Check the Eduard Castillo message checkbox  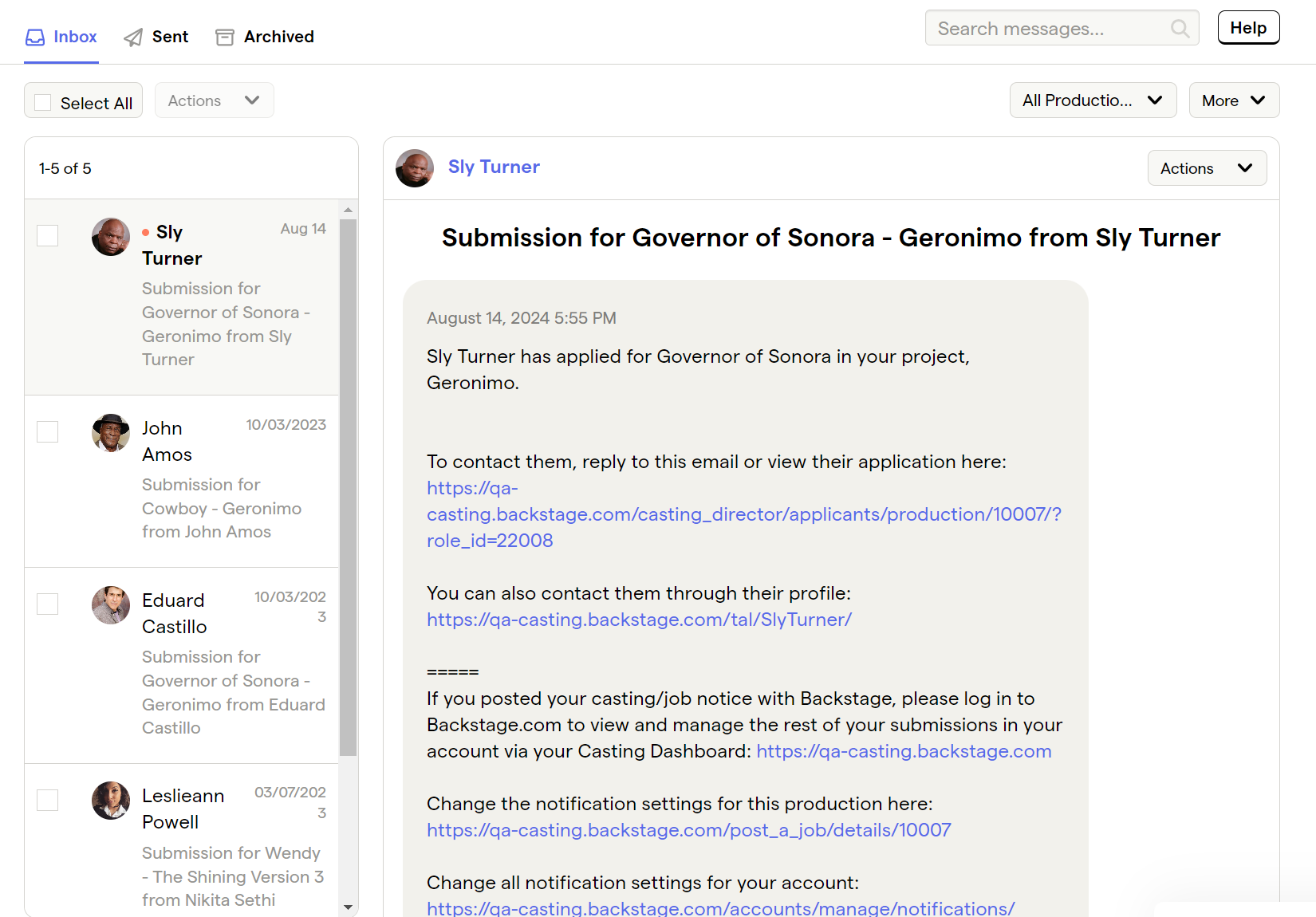point(48,604)
